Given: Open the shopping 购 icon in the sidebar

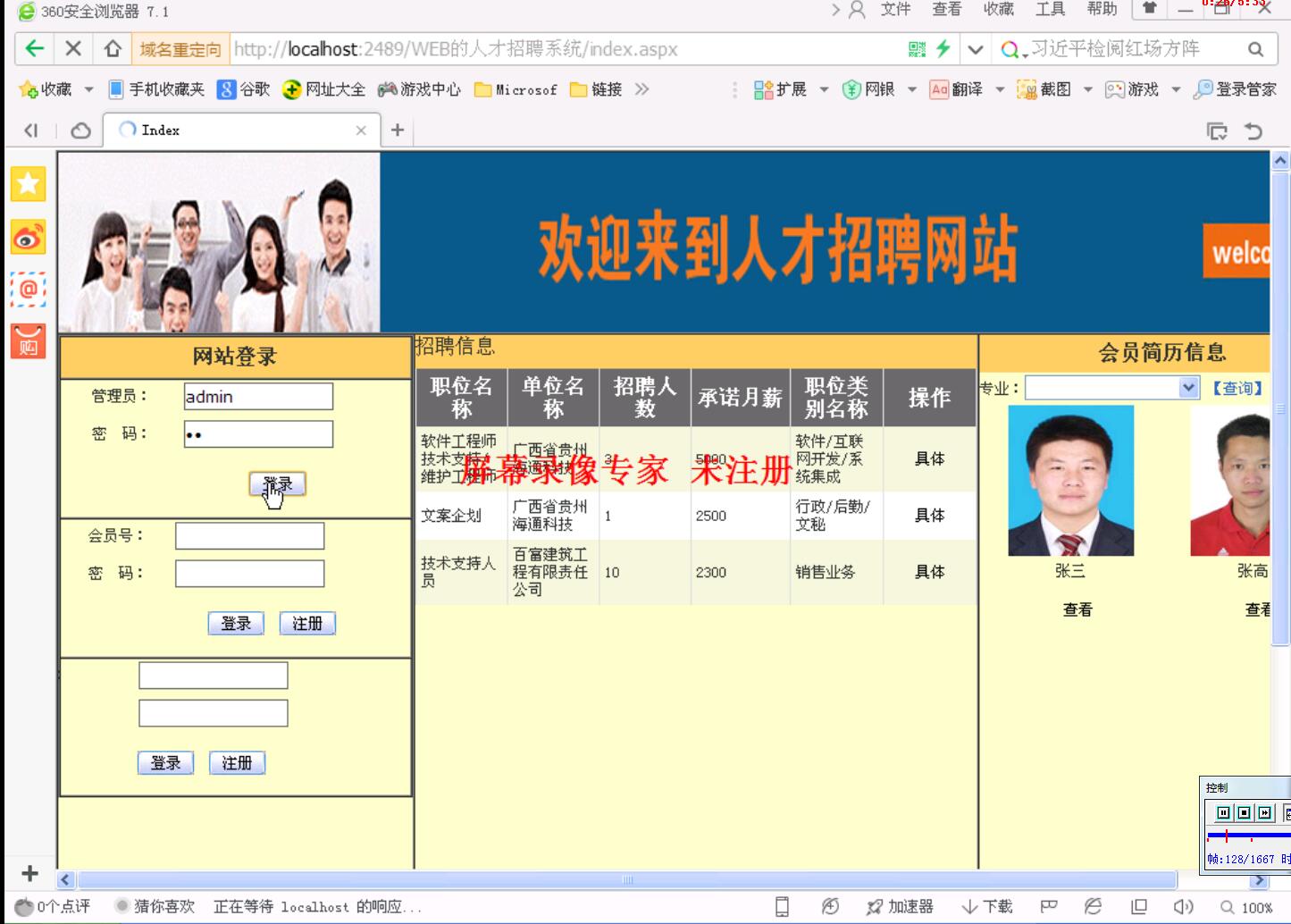Looking at the screenshot, I should click(x=28, y=341).
